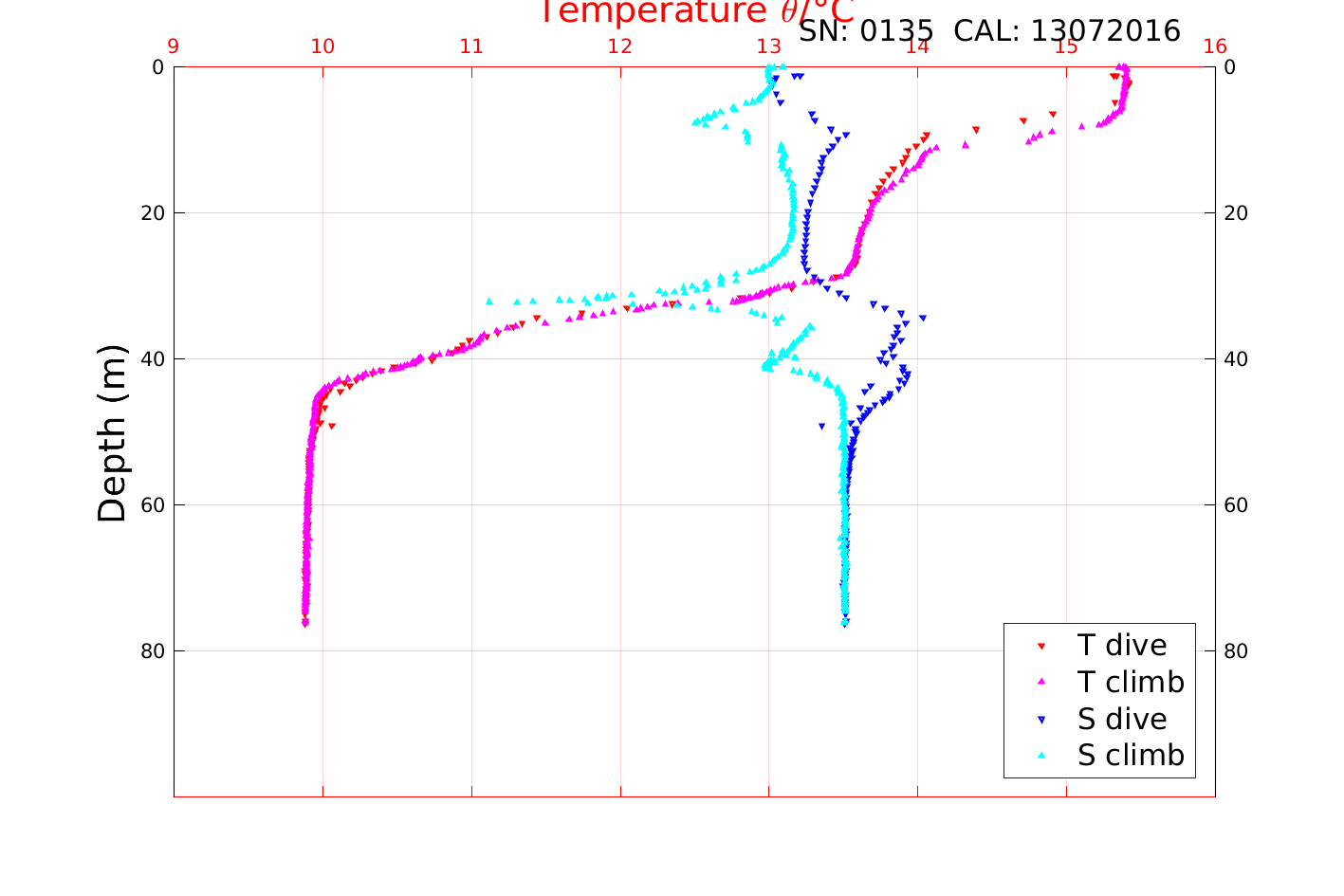
Task: Click left-axis depth tick label 20
Action: click(x=153, y=213)
